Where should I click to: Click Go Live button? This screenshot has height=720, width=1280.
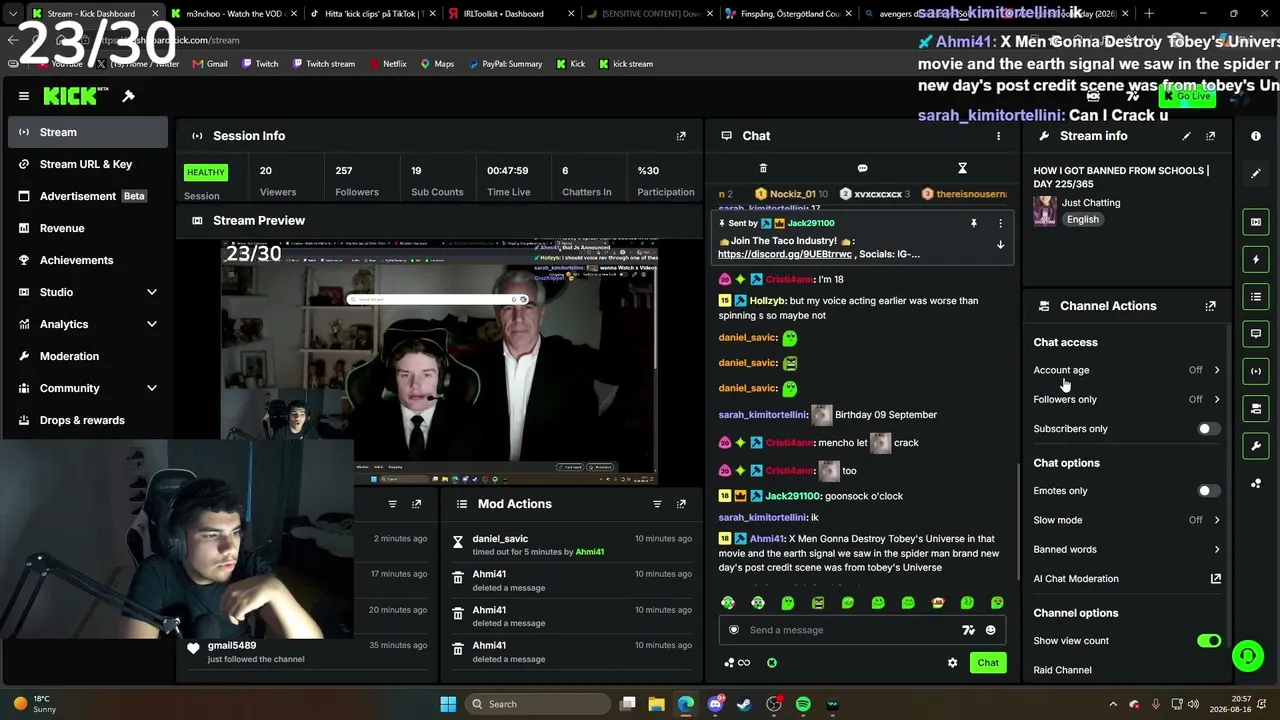[x=1187, y=96]
